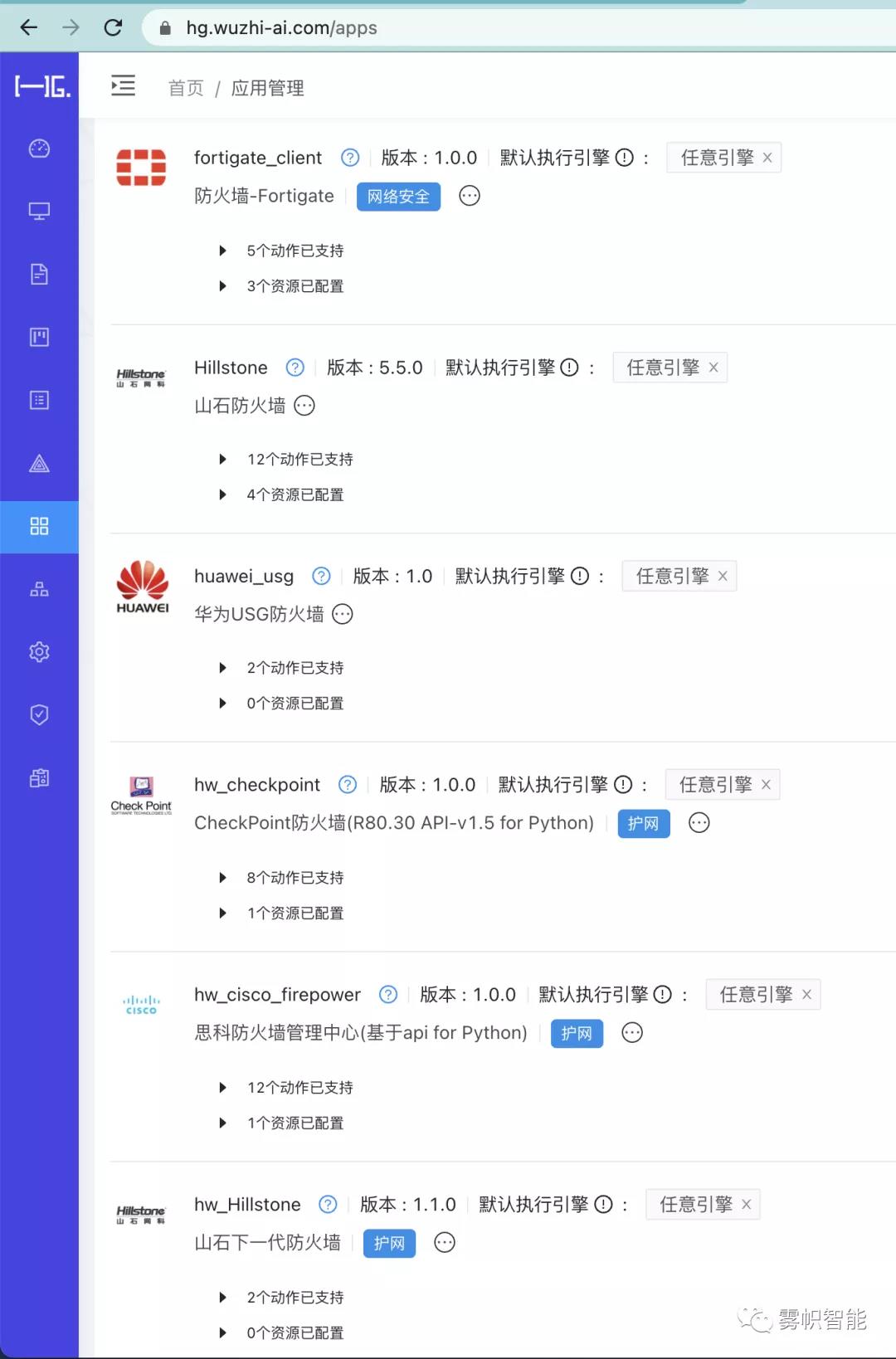Remove 任意引擎 tag from fortigate_client

pos(767,158)
